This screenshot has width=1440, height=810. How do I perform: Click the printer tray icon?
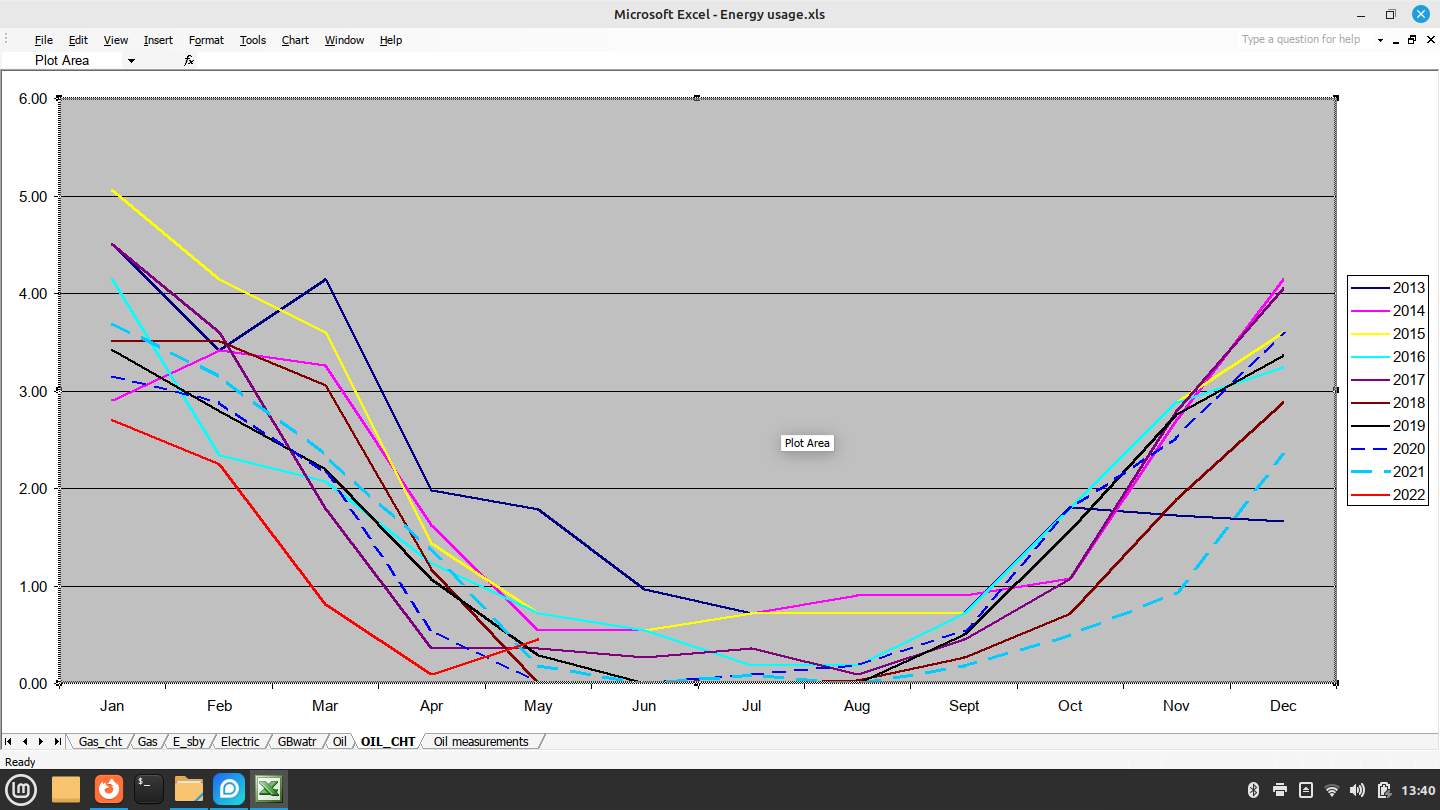click(1280, 790)
